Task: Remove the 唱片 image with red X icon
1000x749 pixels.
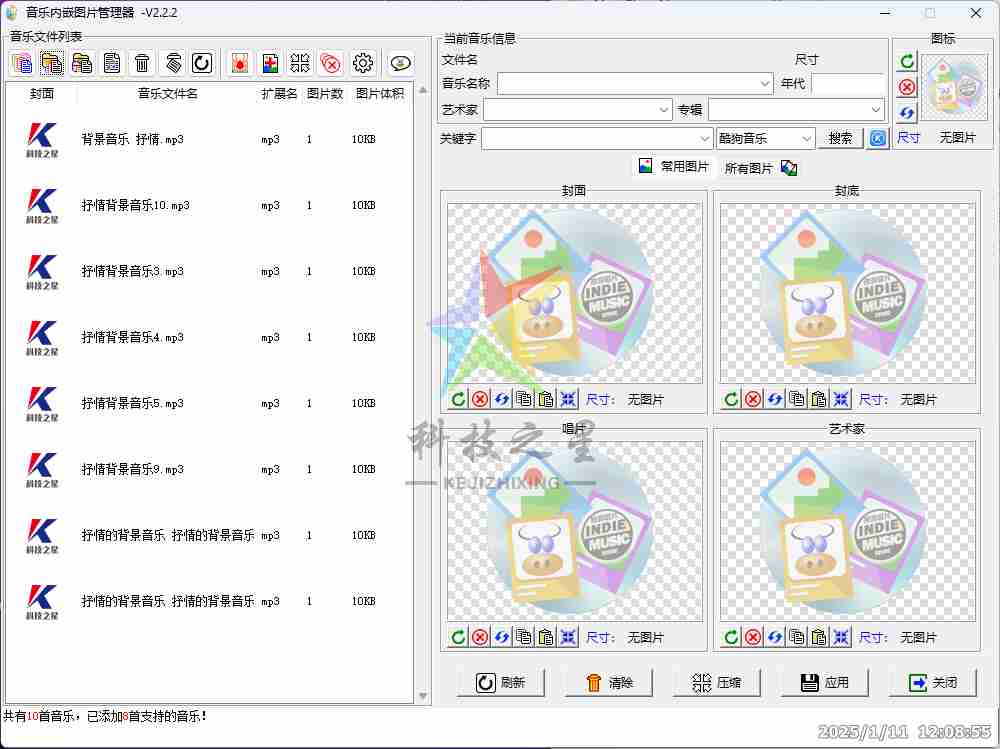Action: click(480, 636)
